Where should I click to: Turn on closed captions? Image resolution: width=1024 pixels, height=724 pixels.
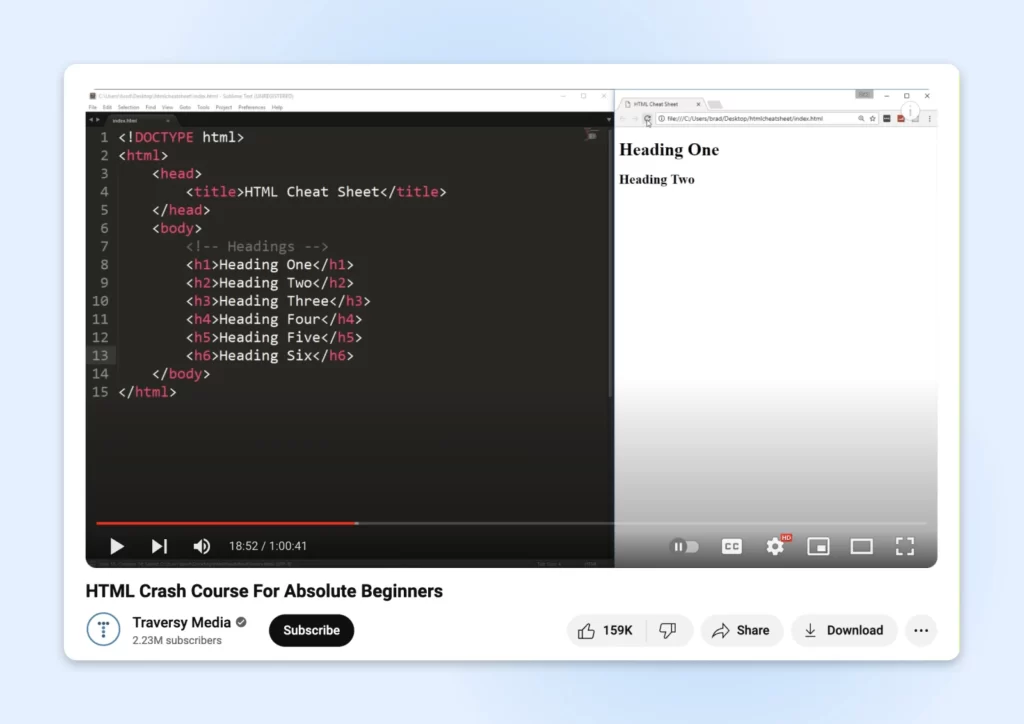[731, 546]
